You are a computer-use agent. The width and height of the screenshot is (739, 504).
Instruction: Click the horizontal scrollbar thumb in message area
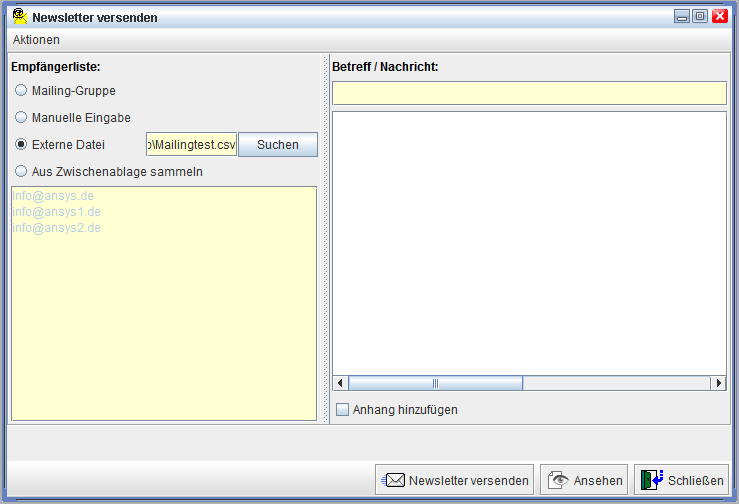tap(435, 383)
